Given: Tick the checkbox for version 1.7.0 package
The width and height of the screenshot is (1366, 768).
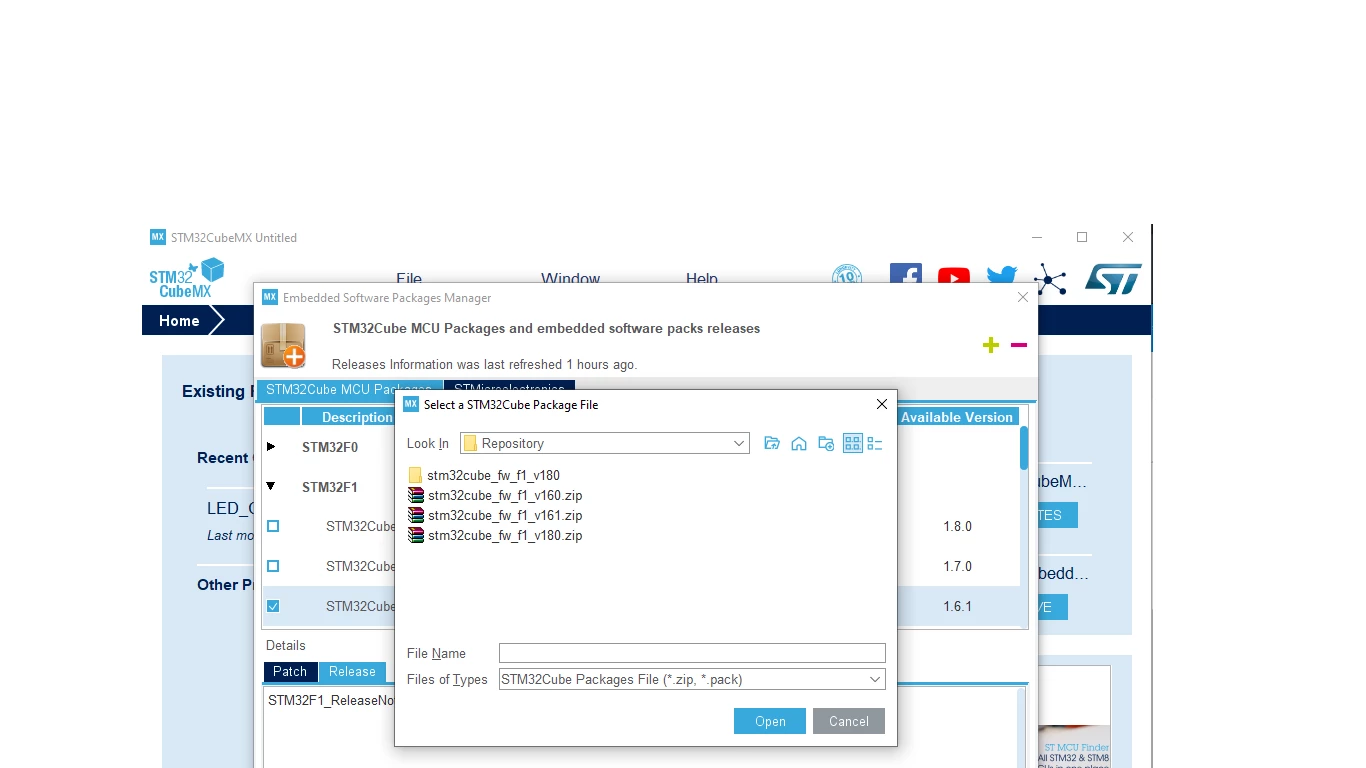Looking at the screenshot, I should coord(273,566).
